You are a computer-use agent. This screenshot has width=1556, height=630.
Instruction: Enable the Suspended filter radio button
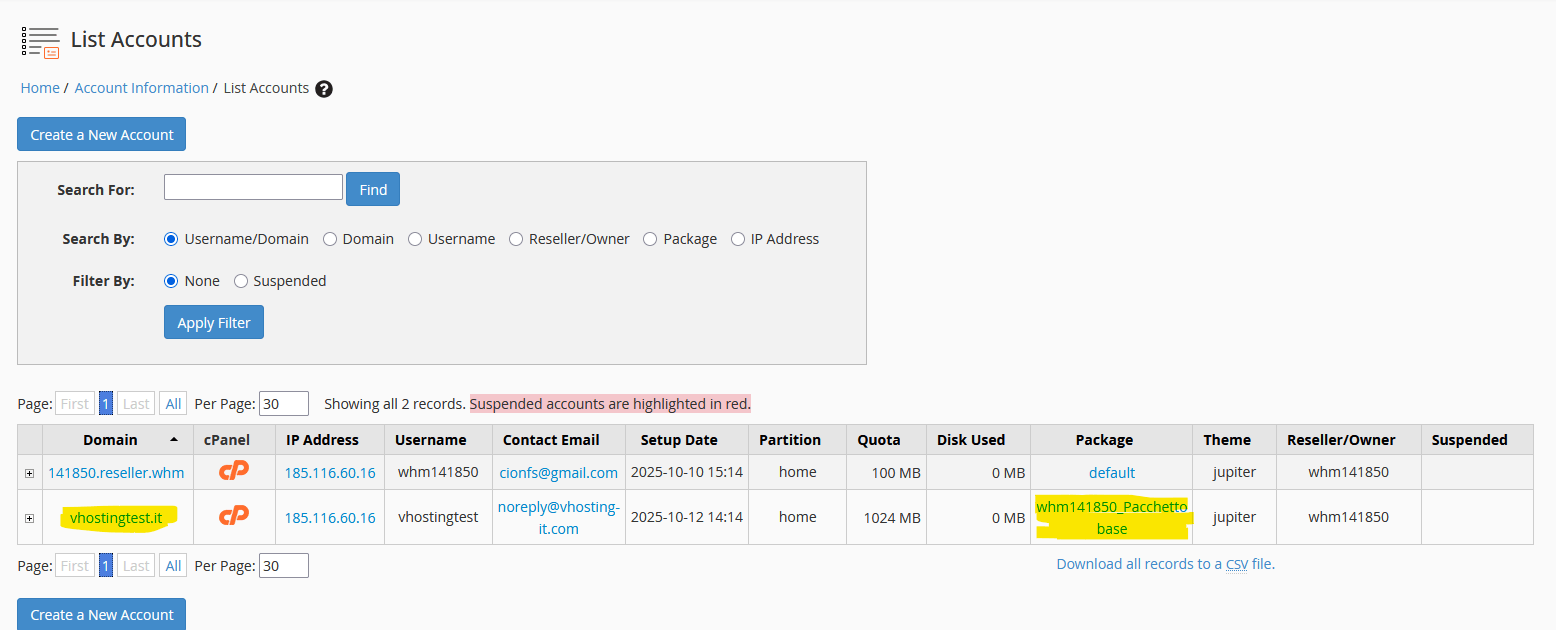pyautogui.click(x=241, y=281)
